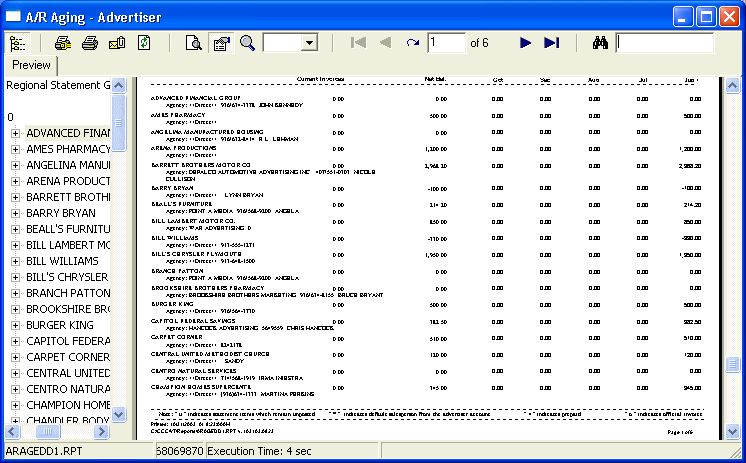Toggle the group tree icon
746x463 pixels.
(18, 43)
